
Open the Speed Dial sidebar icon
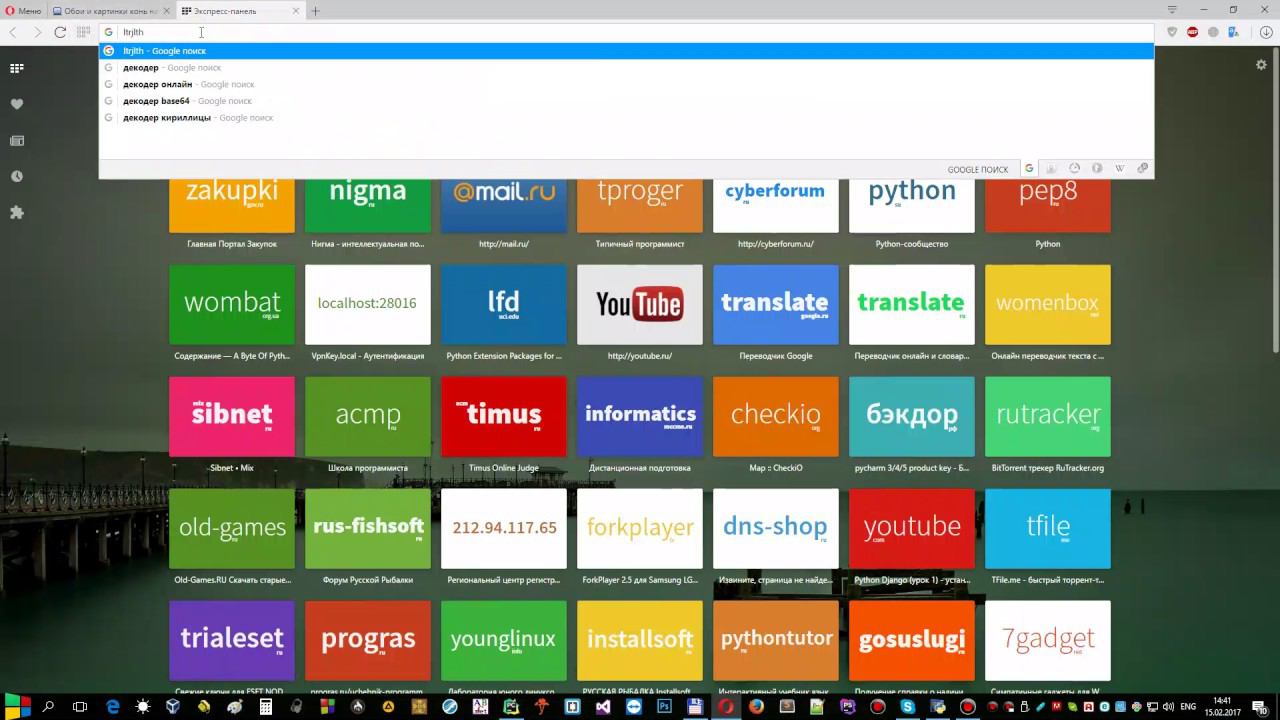click(x=16, y=68)
